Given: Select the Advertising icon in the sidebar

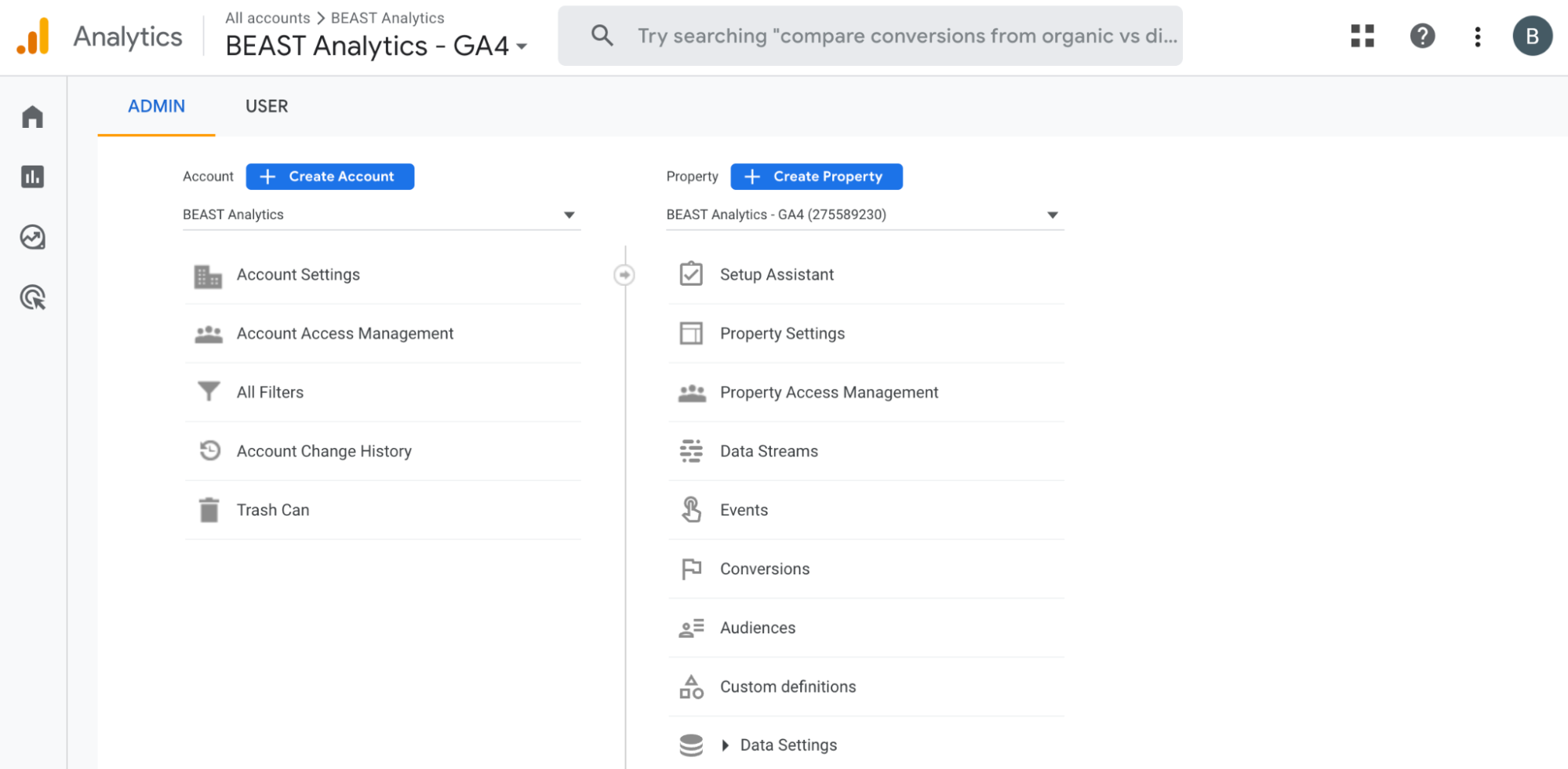Looking at the screenshot, I should pyautogui.click(x=33, y=298).
